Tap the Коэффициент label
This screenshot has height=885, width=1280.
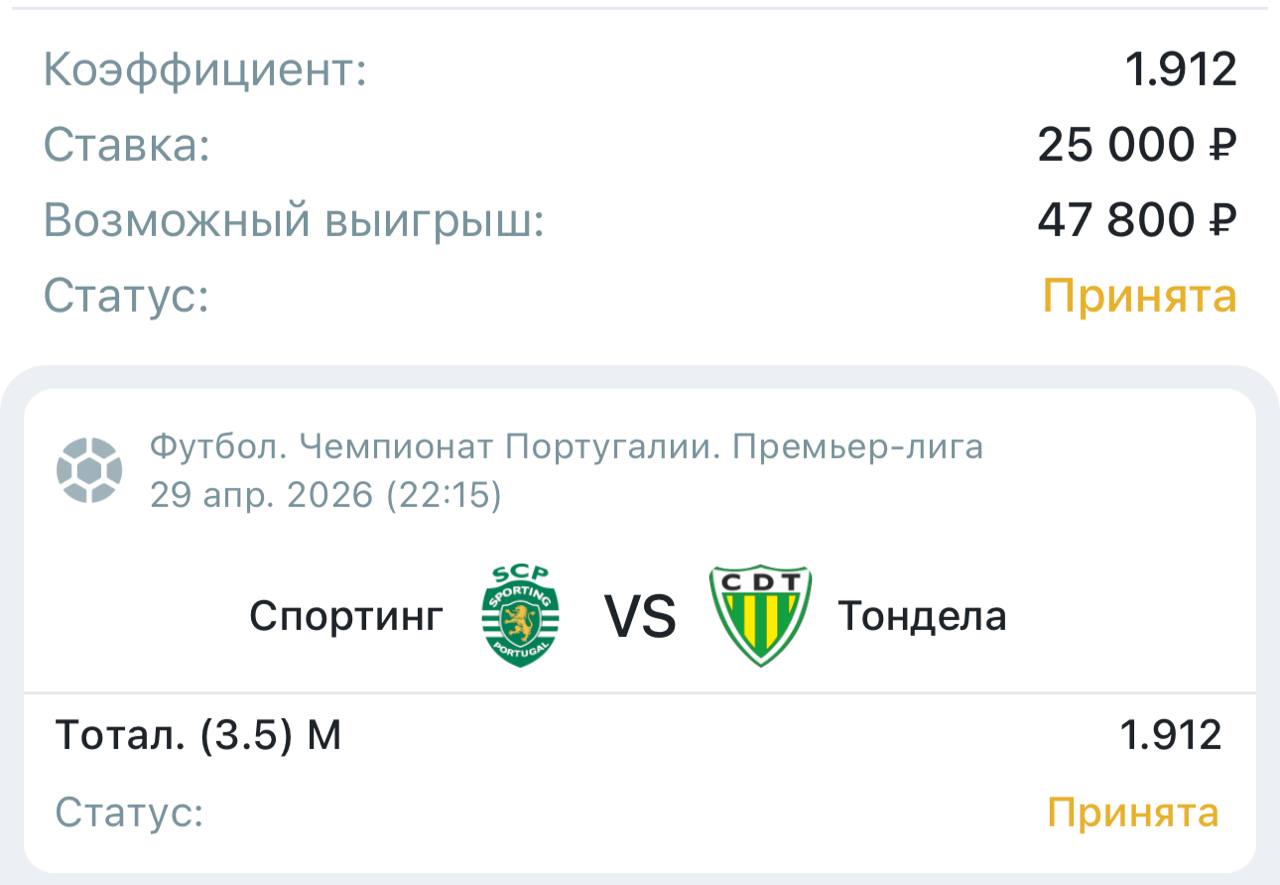pos(205,70)
